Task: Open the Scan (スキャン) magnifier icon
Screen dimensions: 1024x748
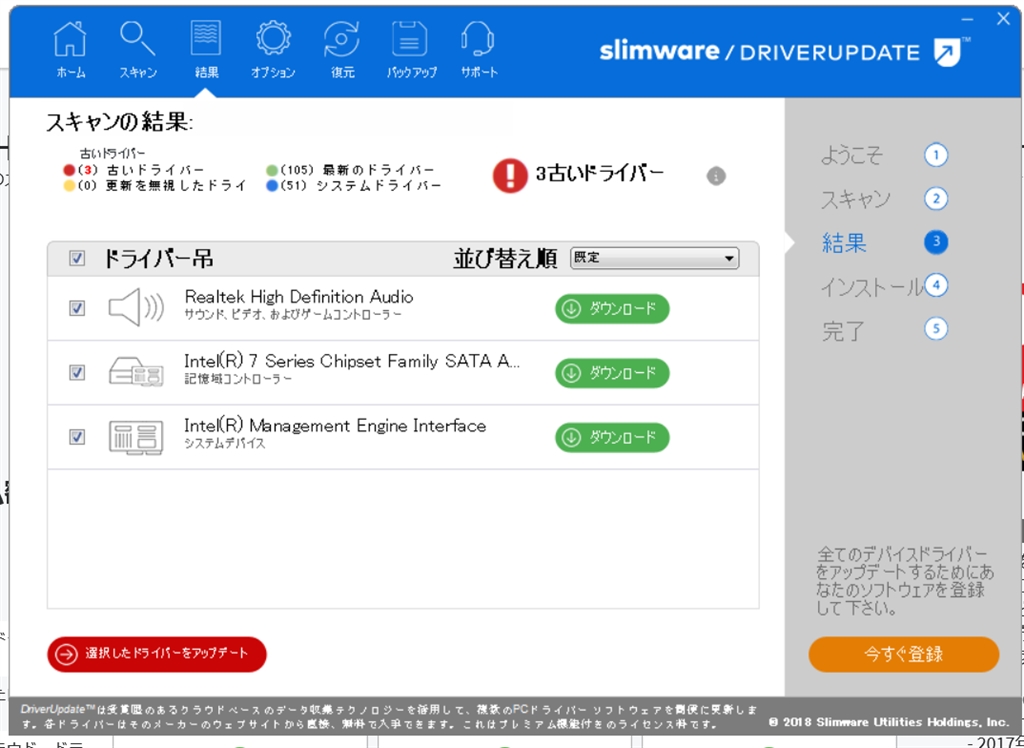Action: tap(138, 39)
